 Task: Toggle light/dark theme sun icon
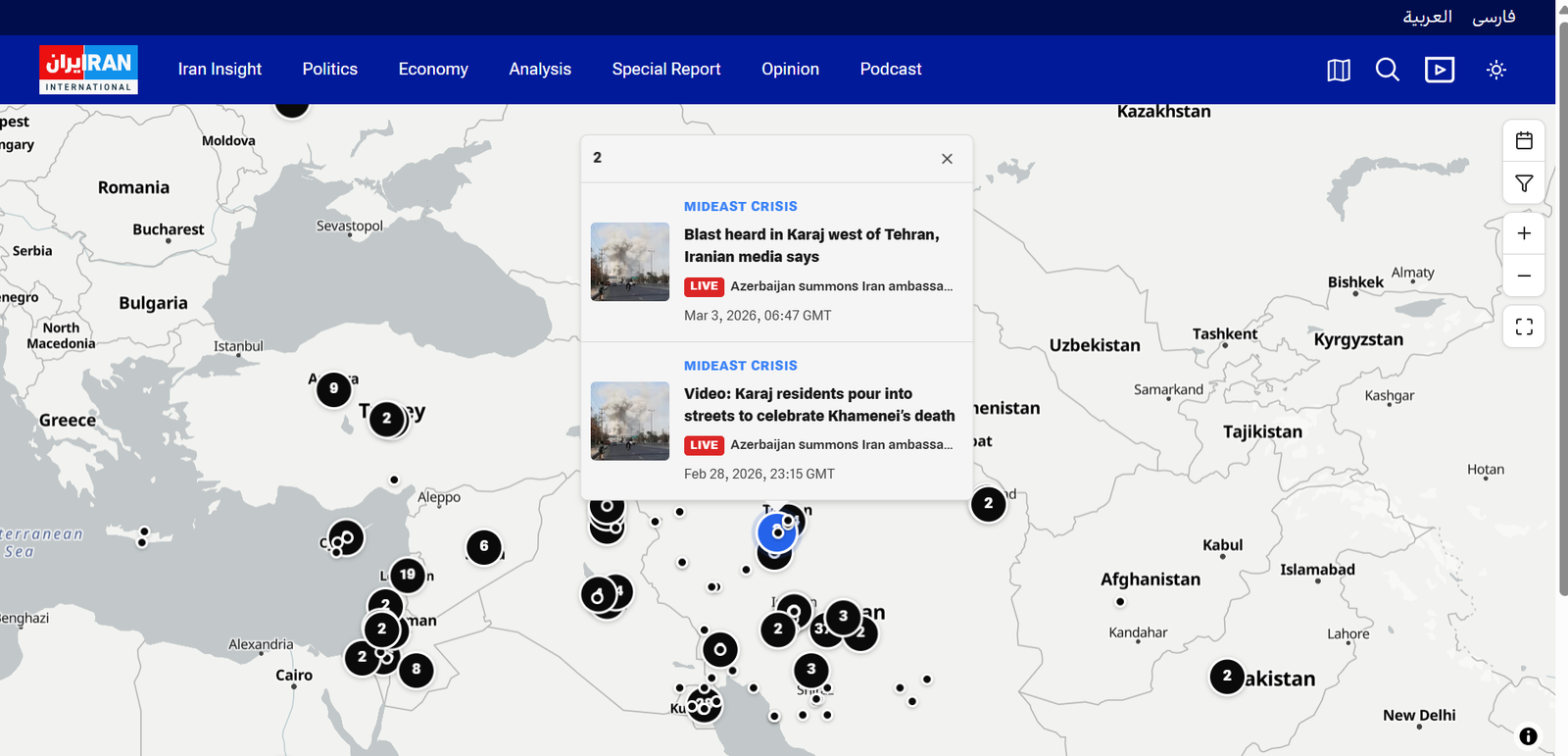pyautogui.click(x=1495, y=70)
